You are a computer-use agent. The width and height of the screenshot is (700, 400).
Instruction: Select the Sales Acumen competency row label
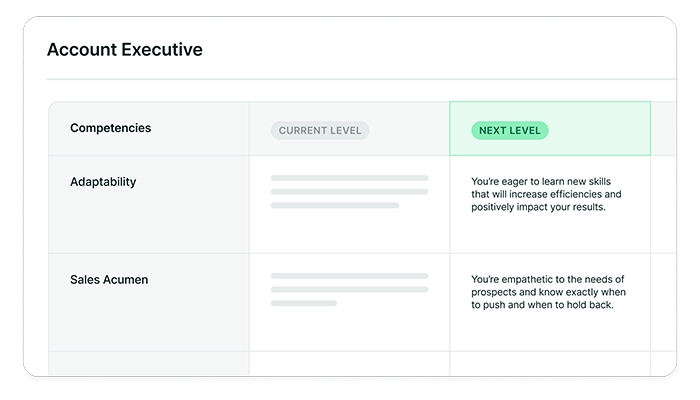coord(109,280)
